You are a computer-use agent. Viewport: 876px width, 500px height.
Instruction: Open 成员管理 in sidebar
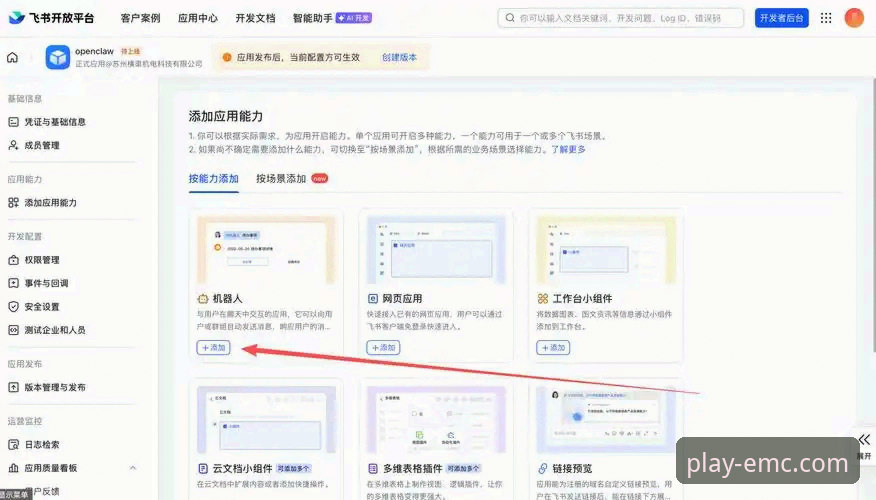(42, 145)
